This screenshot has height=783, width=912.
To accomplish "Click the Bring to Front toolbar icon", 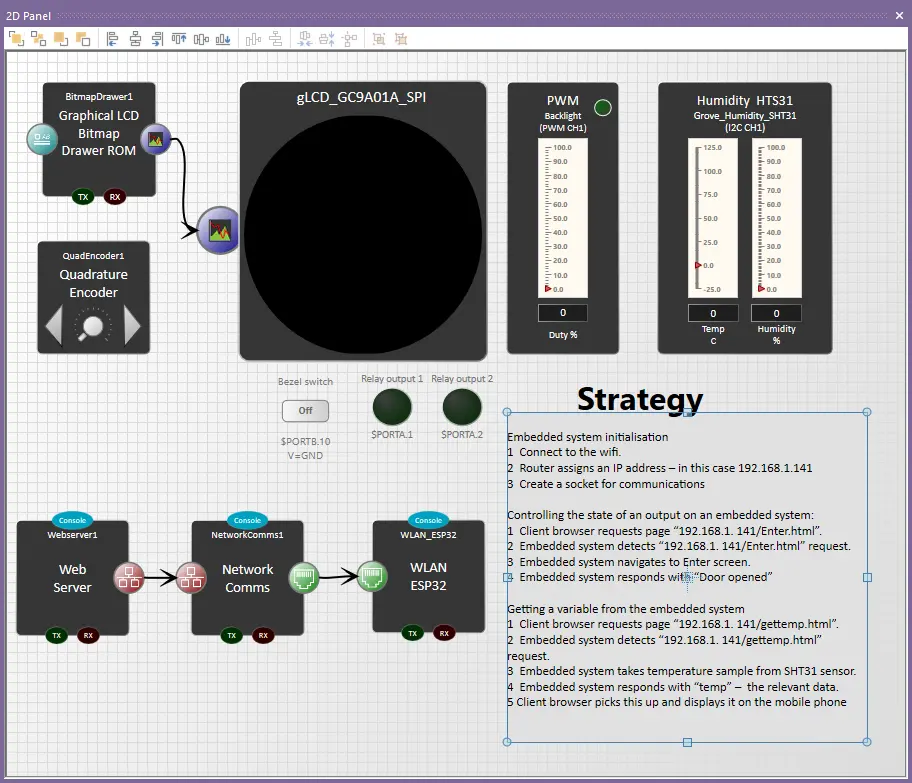I will coord(16,39).
